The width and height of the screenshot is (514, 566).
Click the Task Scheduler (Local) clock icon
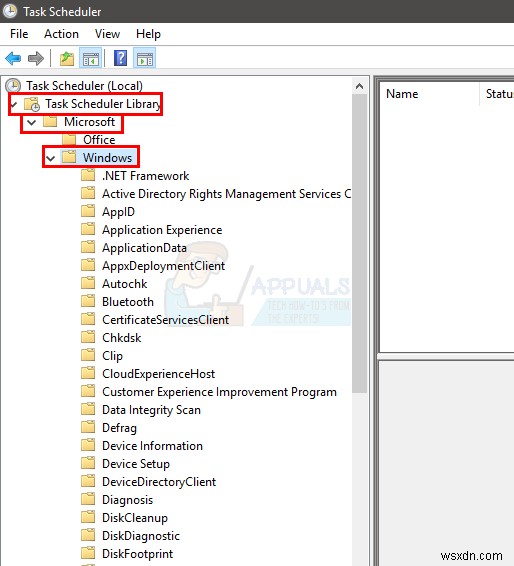[13, 86]
